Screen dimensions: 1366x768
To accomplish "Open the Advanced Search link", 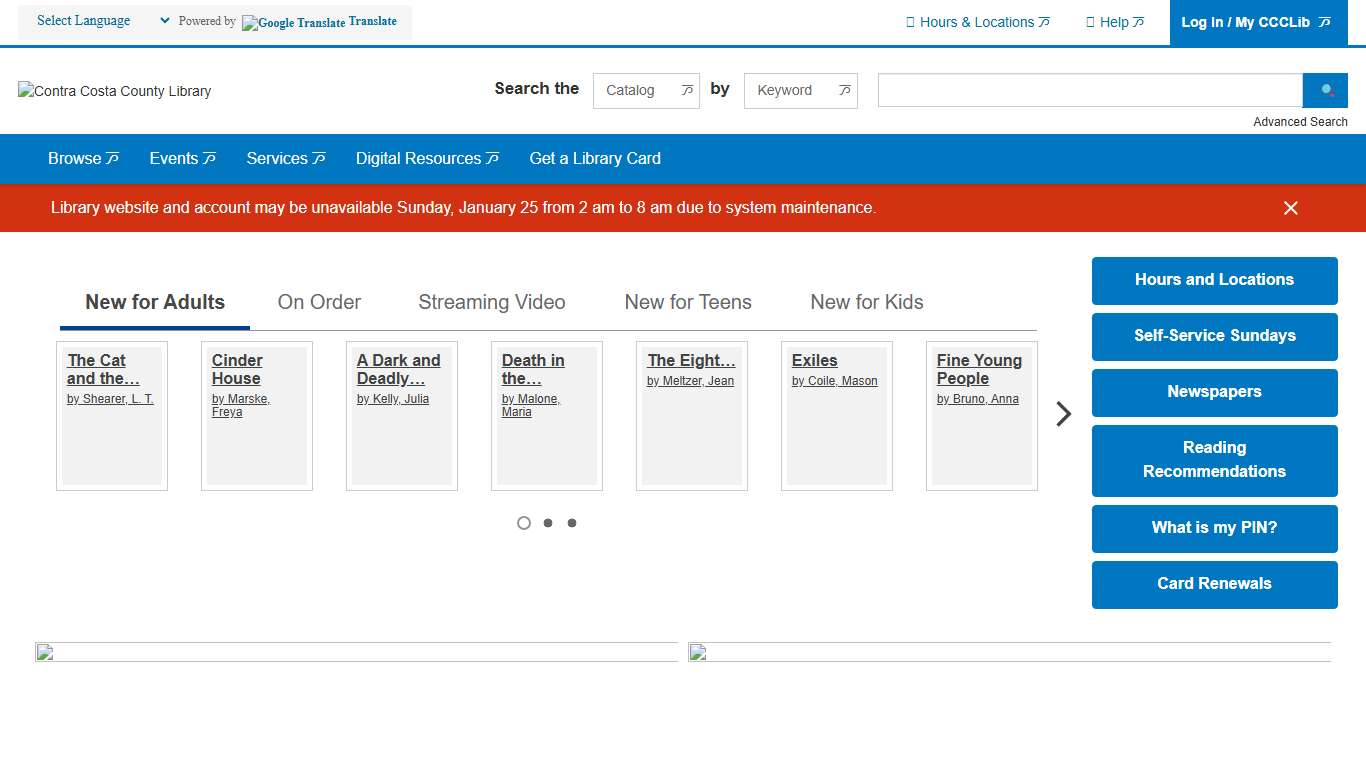I will pos(1300,122).
